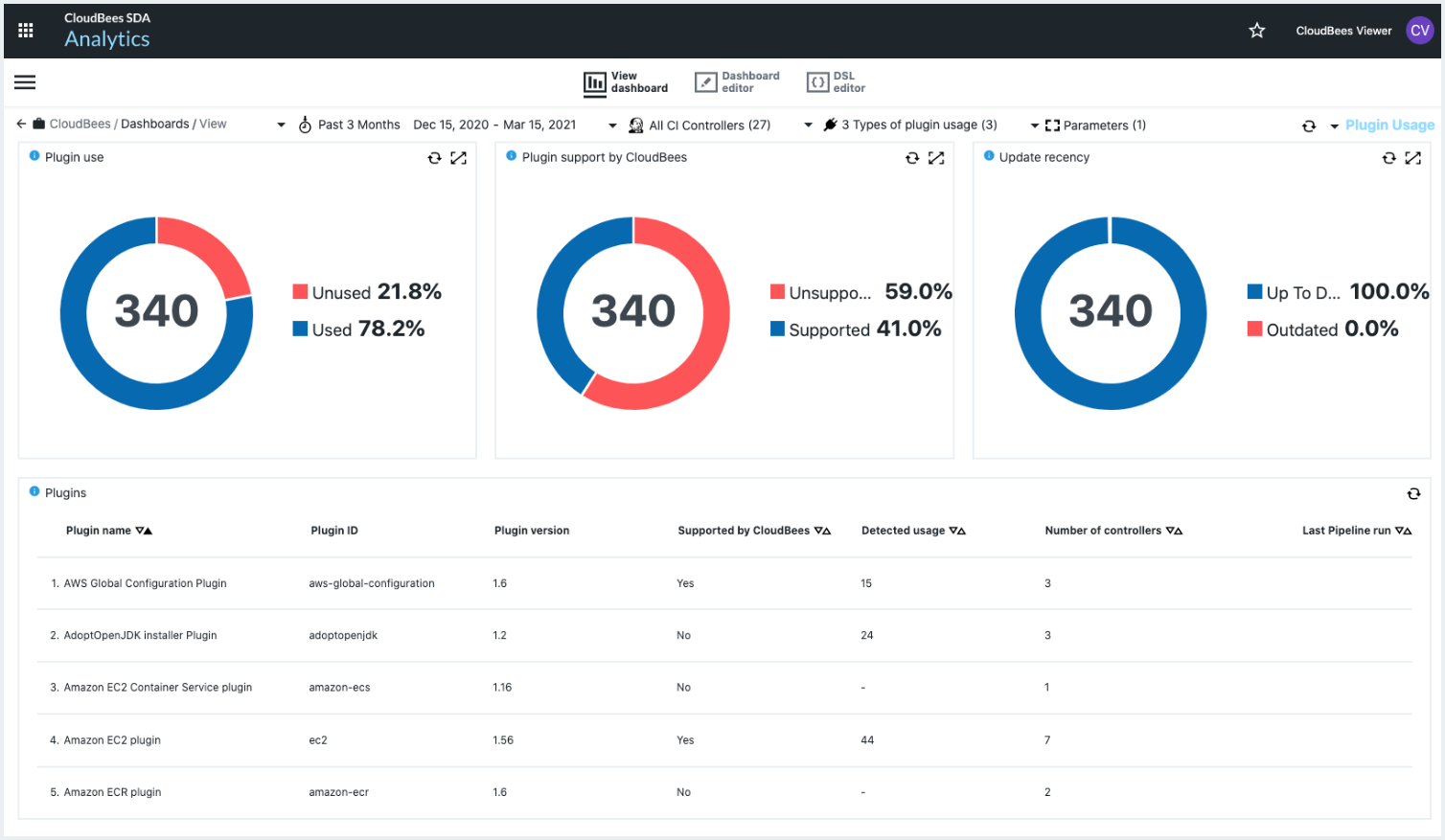The height and width of the screenshot is (840, 1445).
Task: Mark page as favorite with star icon
Action: click(1257, 31)
